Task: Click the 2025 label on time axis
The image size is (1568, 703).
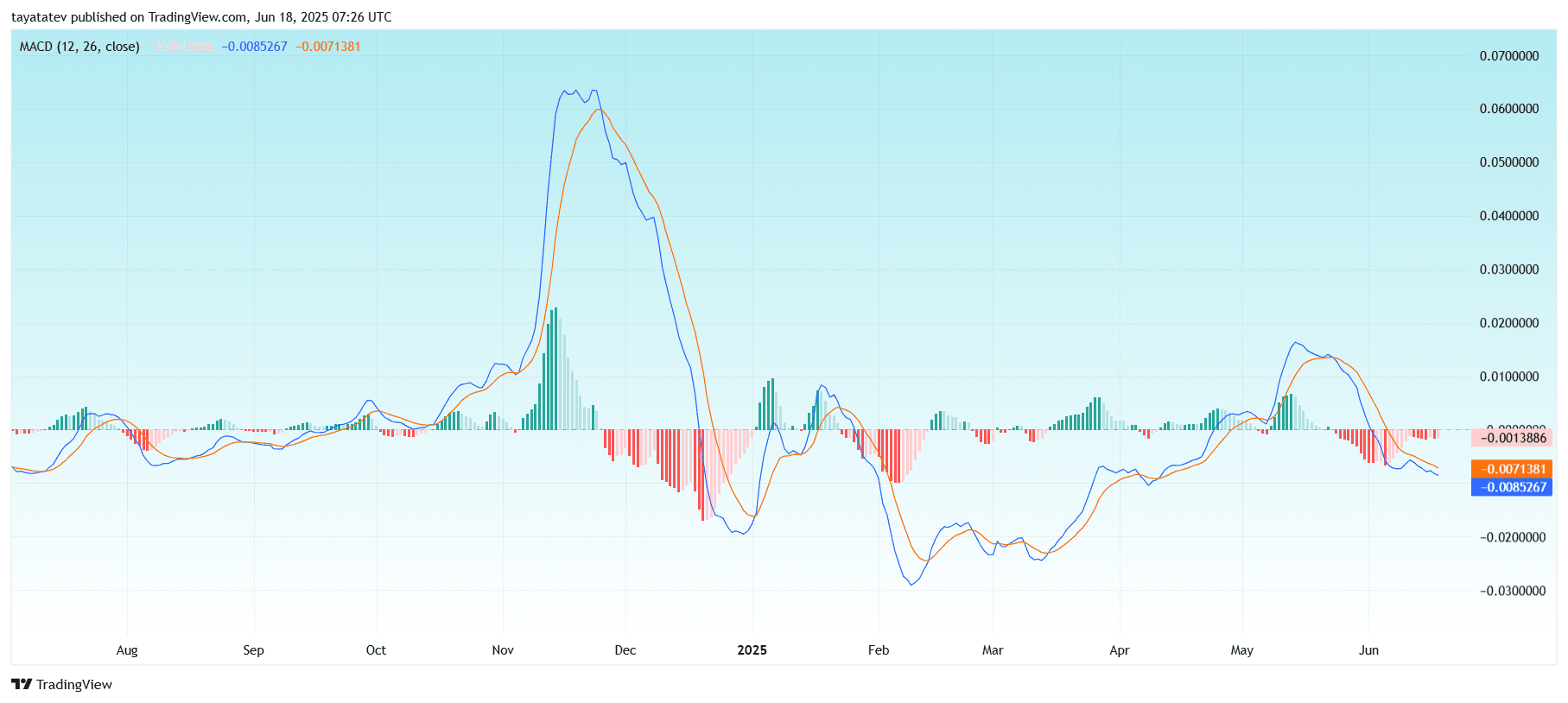Action: (x=752, y=650)
